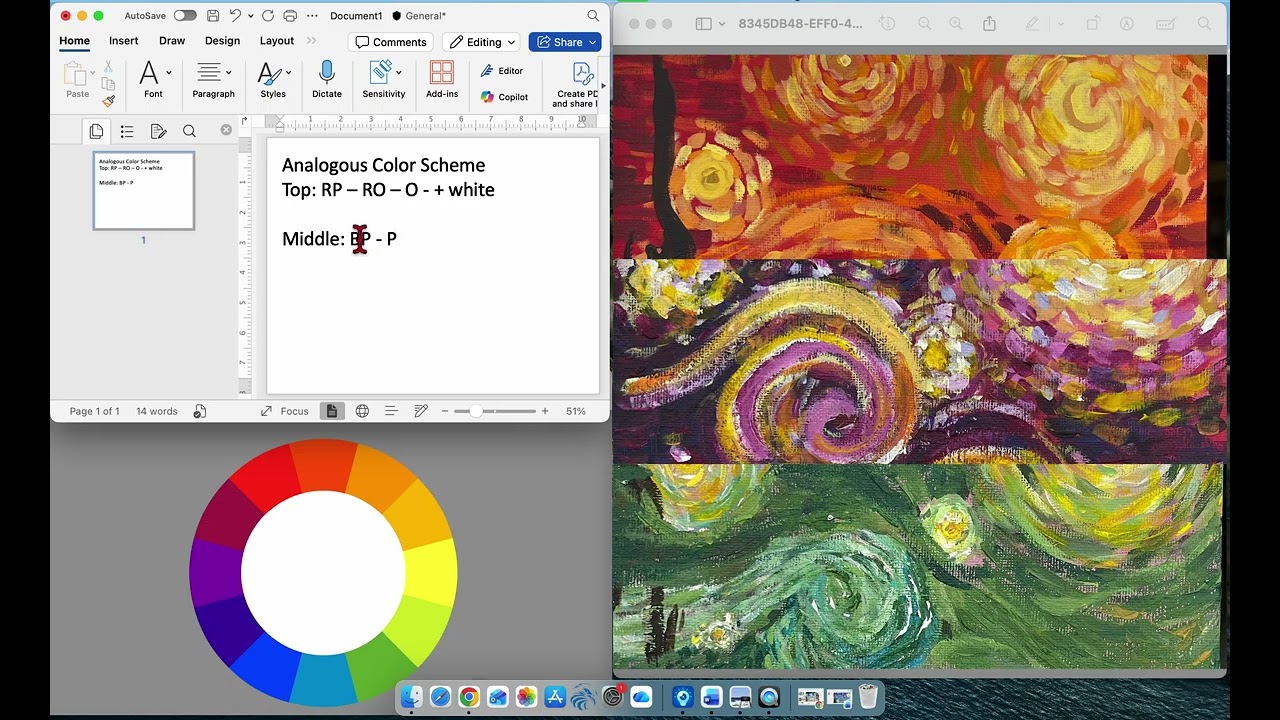Click the Print icon in title bar

pos(290,16)
